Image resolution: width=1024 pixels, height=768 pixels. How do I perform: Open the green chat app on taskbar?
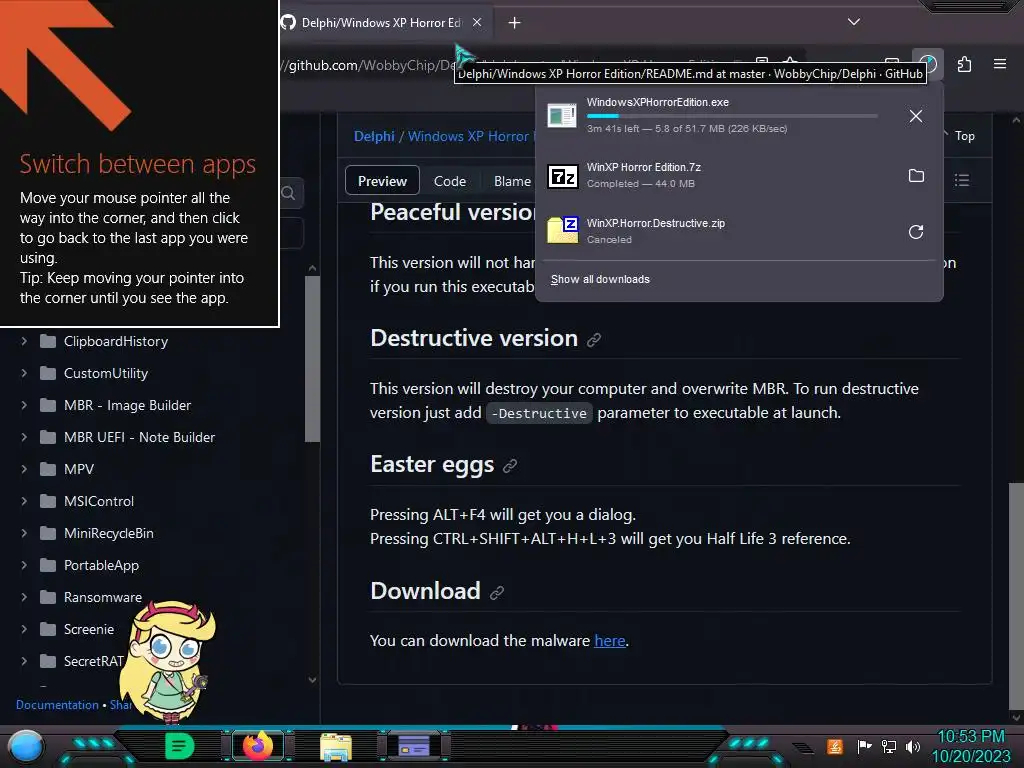pyautogui.click(x=179, y=746)
